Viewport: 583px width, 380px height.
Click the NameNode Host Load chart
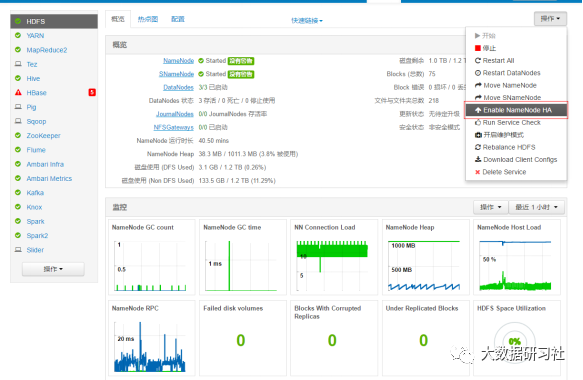[517, 257]
